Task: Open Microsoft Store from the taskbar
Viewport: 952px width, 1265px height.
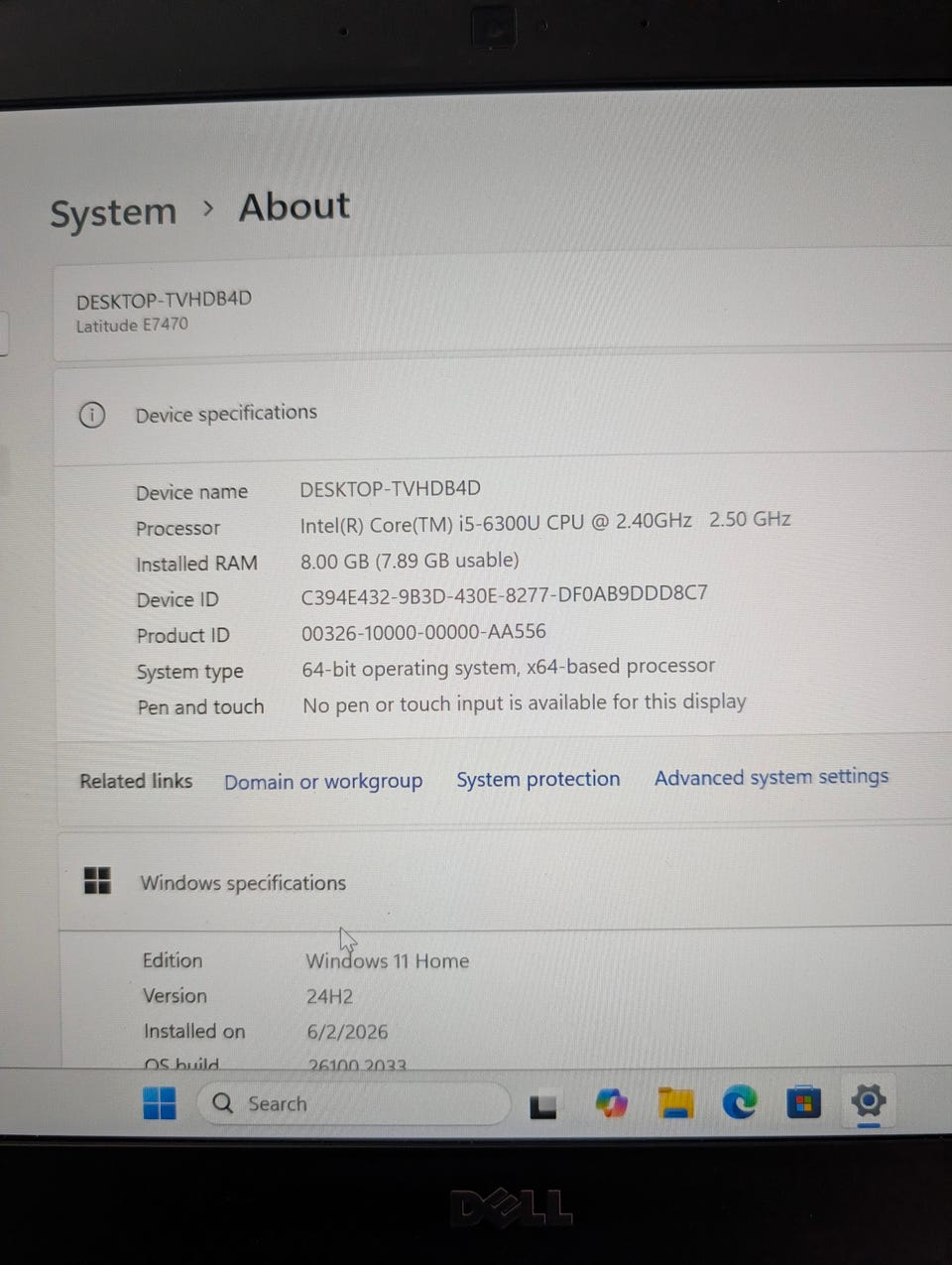Action: (803, 1102)
